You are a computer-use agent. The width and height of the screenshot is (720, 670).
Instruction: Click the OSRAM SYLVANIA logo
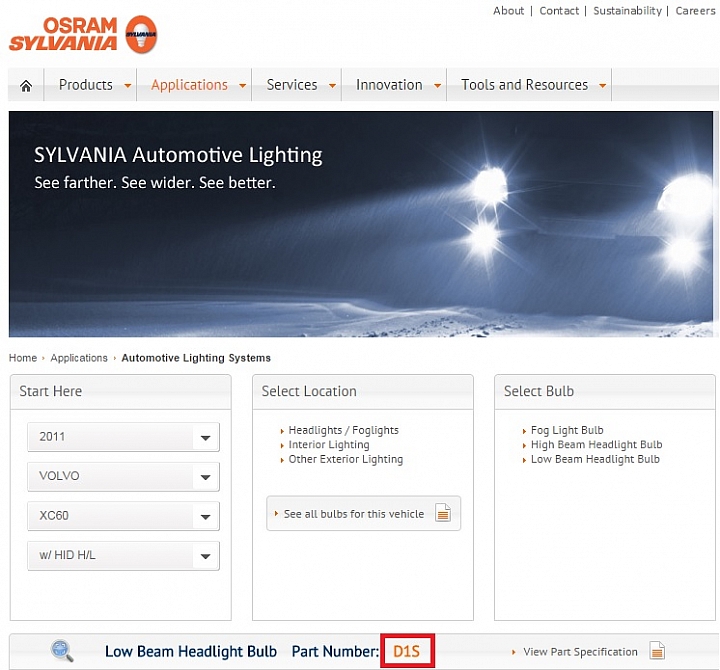83,34
